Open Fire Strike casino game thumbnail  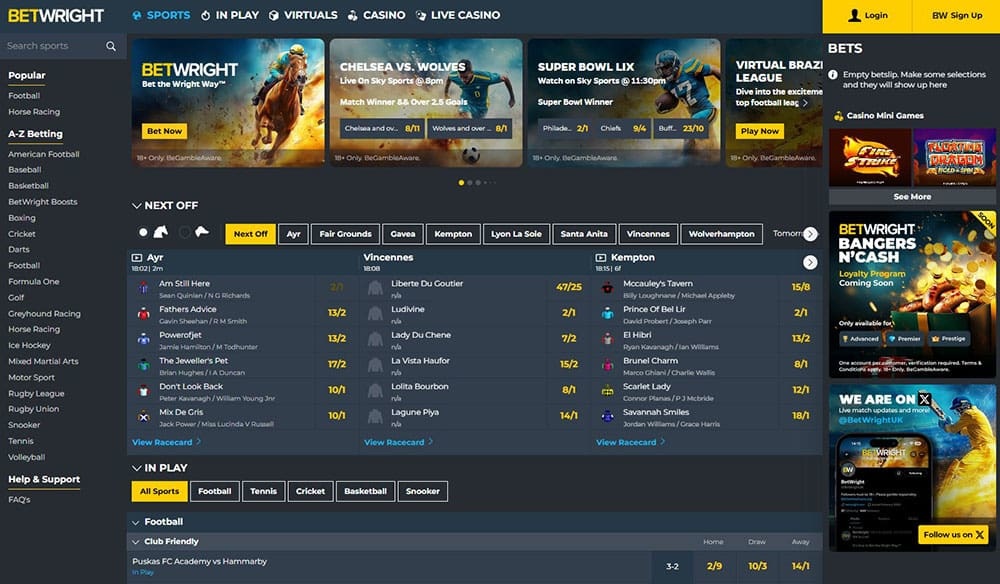point(870,157)
